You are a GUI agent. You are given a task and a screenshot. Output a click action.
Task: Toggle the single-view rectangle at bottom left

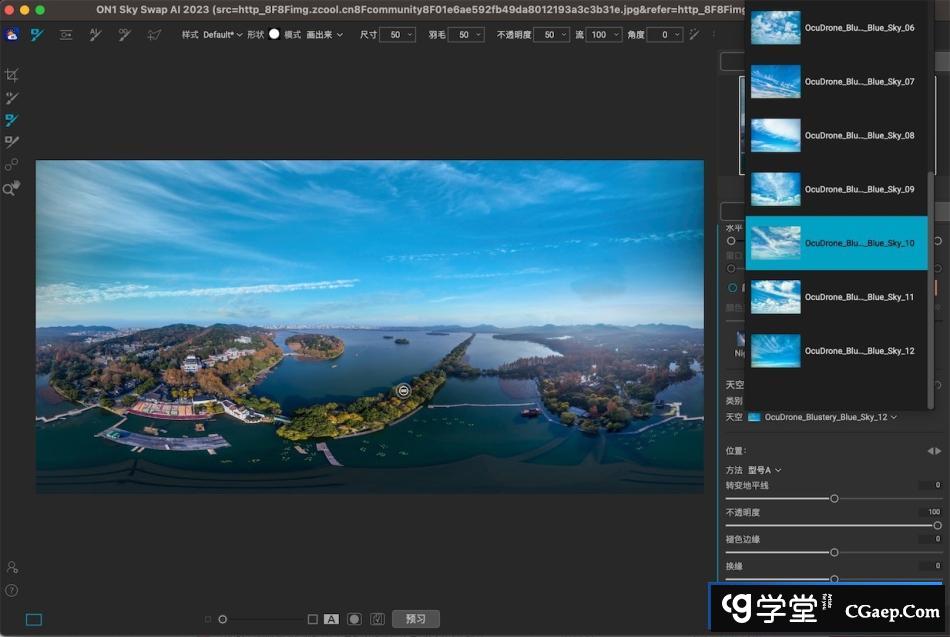[34, 619]
